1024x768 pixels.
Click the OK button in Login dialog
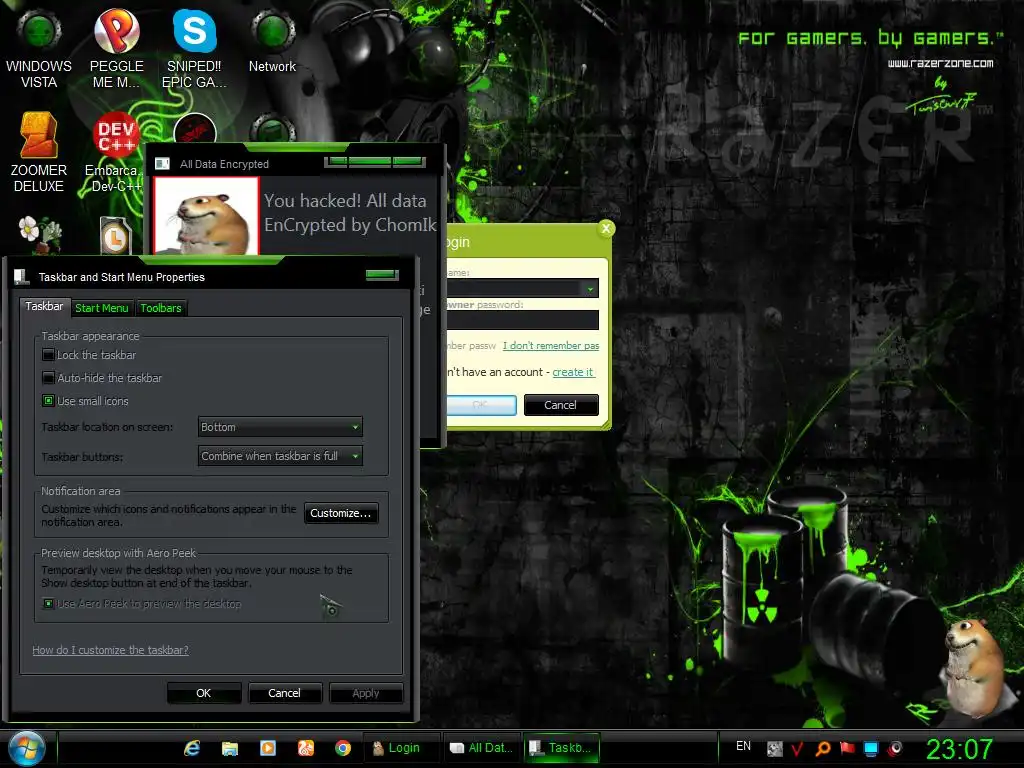[481, 405]
